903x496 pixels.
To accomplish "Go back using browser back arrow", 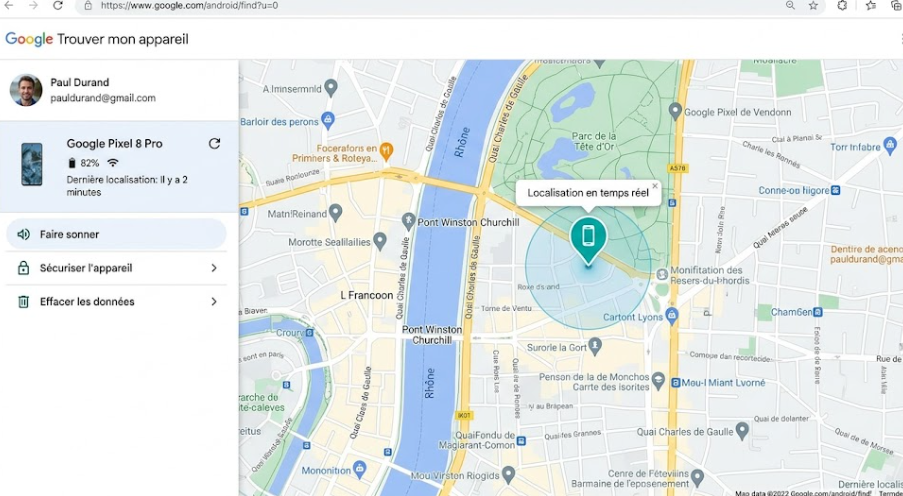I will tap(9, 5).
